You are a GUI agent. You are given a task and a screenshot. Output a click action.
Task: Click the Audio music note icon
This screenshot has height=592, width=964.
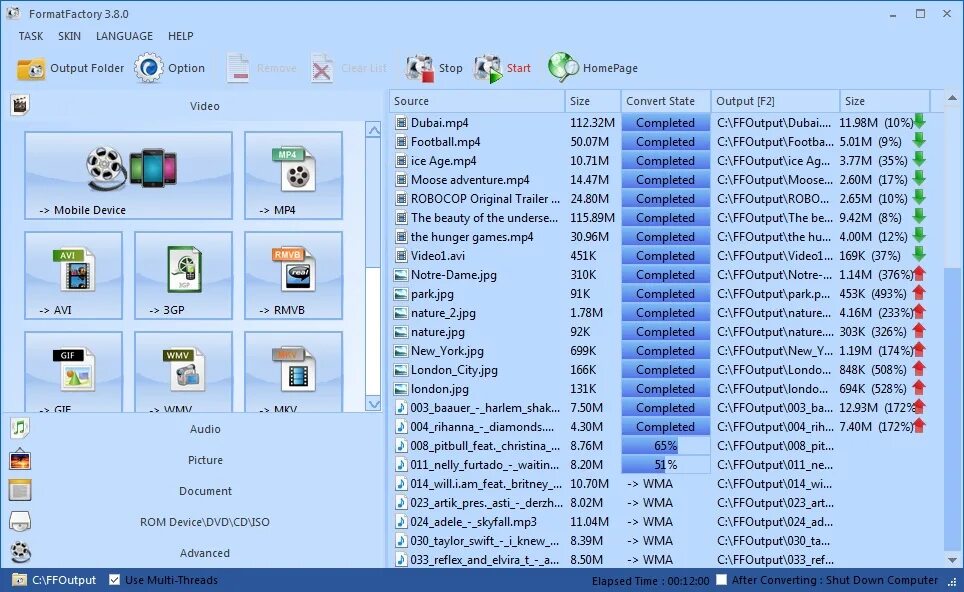(20, 428)
